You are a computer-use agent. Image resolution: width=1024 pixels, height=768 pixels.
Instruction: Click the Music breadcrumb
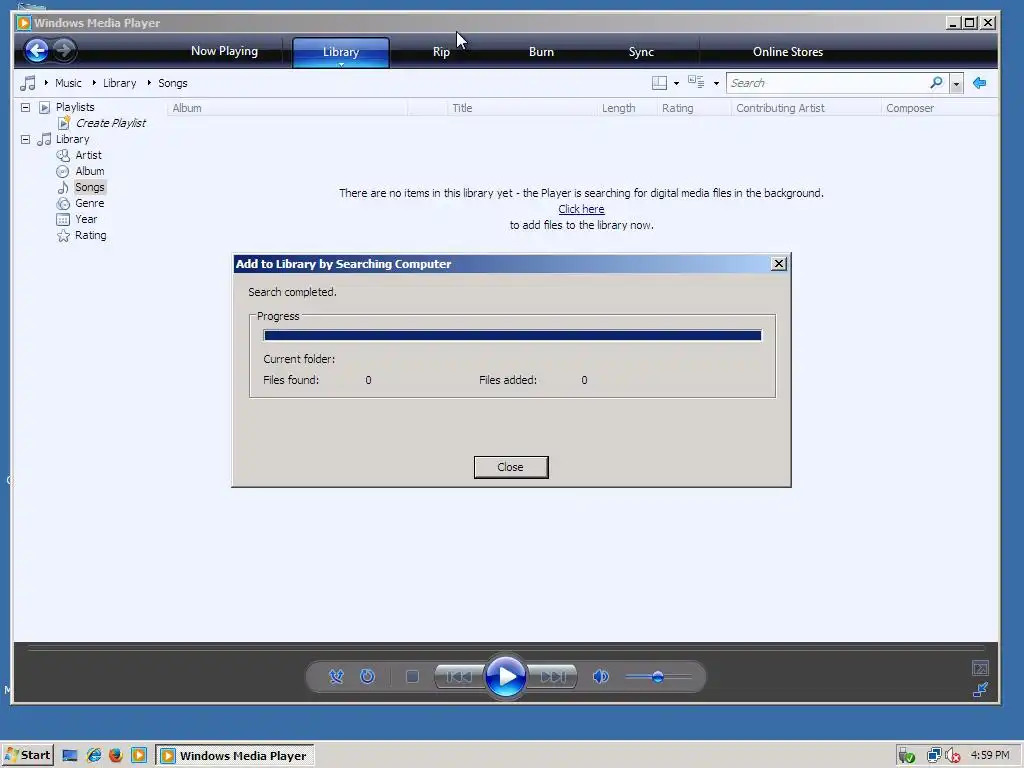69,83
